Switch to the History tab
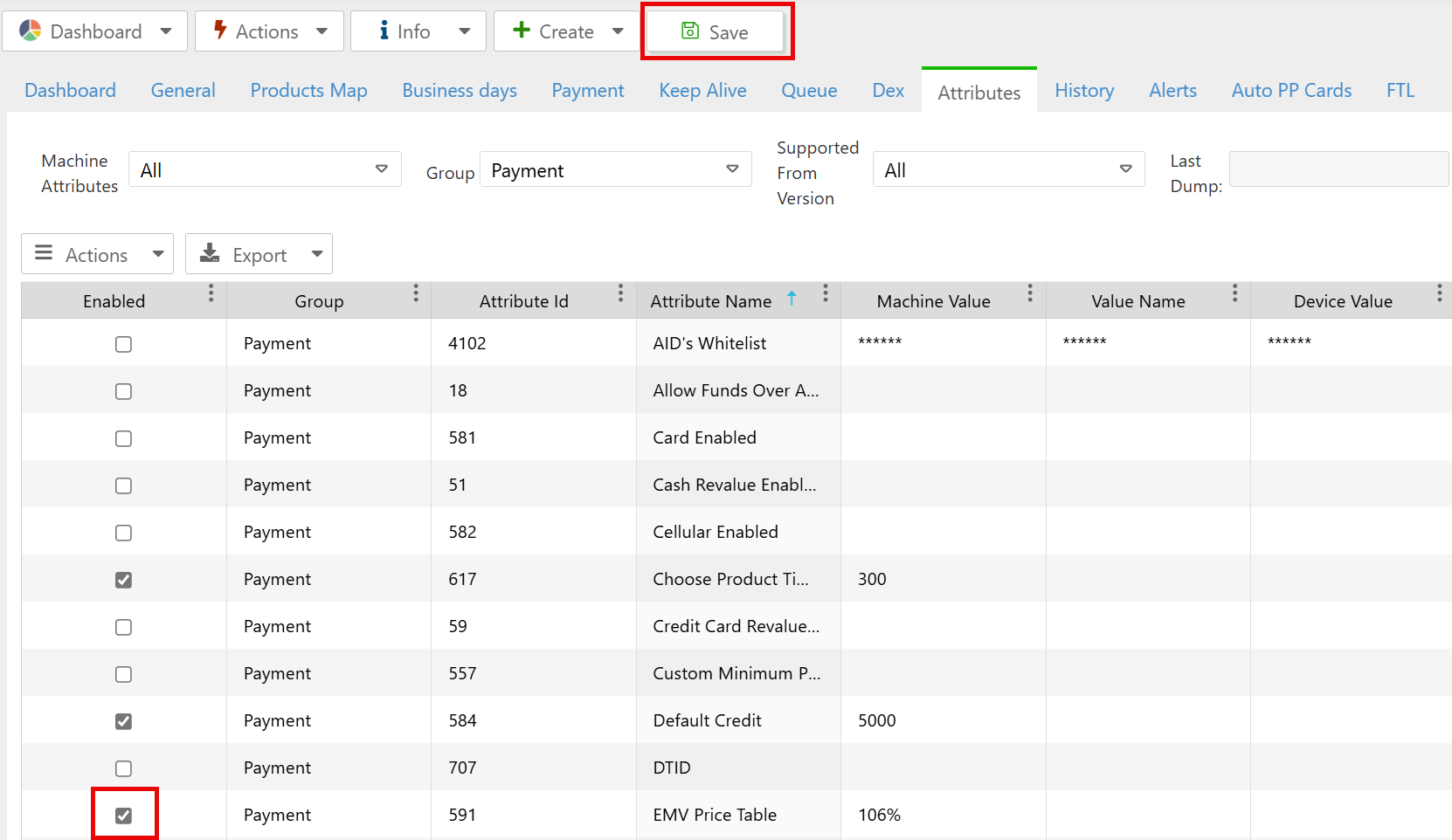Image resolution: width=1452 pixels, height=840 pixels. click(1083, 91)
